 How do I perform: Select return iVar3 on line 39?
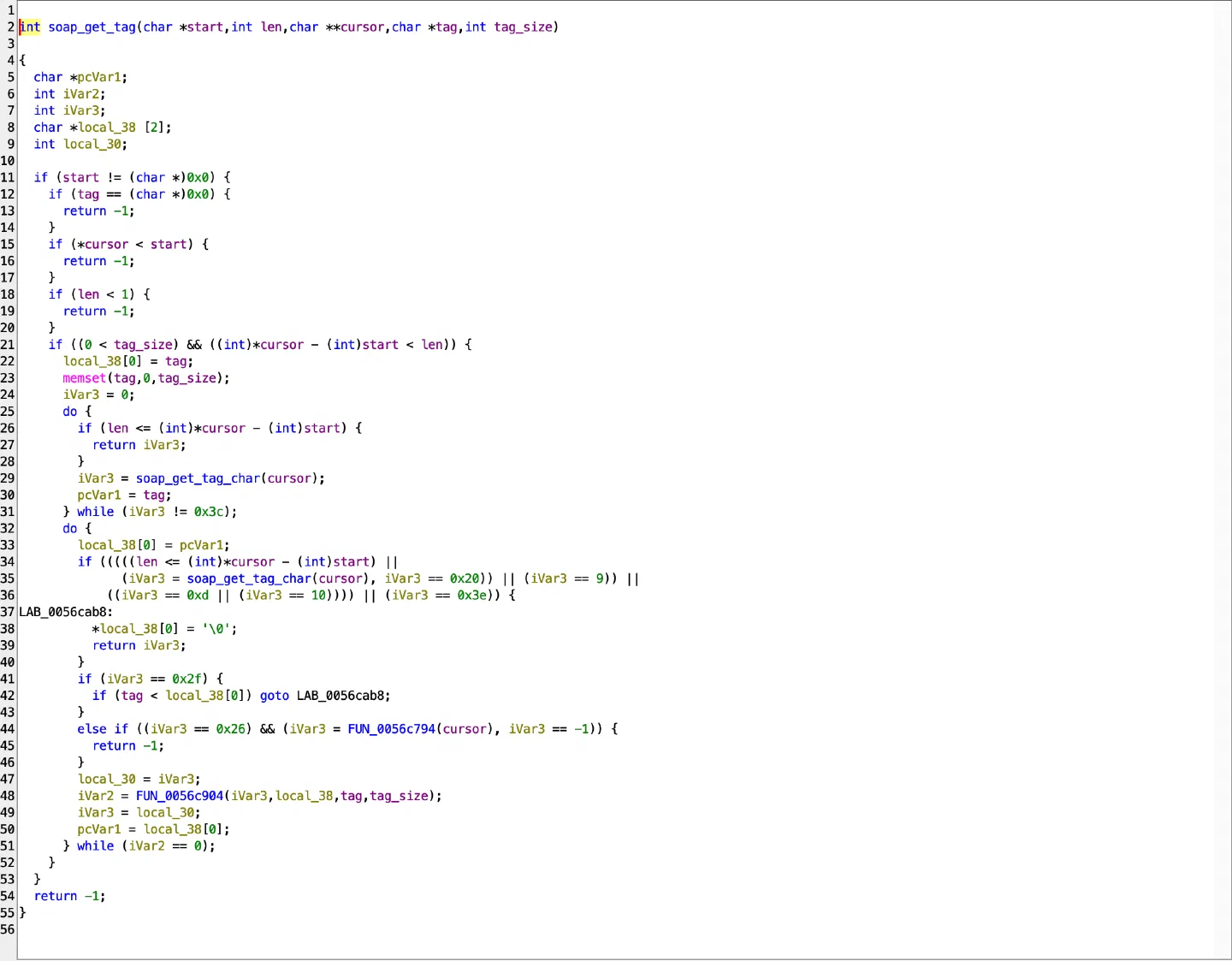[136, 645]
